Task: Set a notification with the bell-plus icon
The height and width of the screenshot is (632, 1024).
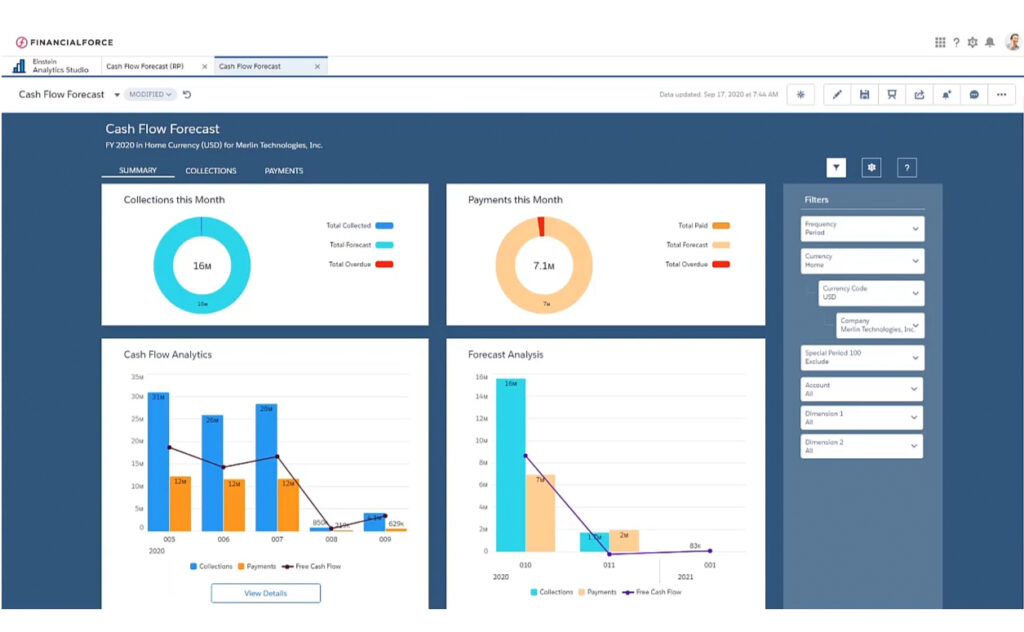Action: (946, 95)
